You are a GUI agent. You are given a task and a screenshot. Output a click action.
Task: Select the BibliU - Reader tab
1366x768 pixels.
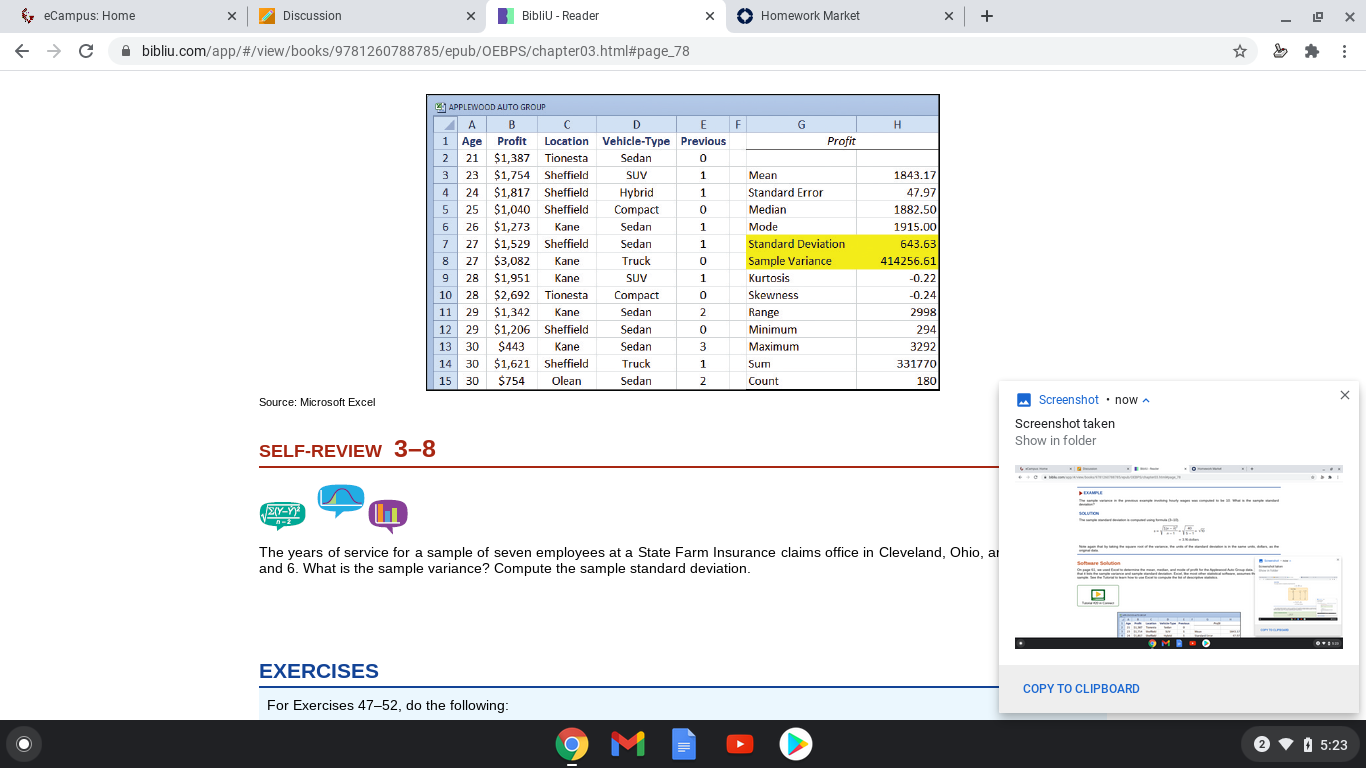tap(604, 16)
